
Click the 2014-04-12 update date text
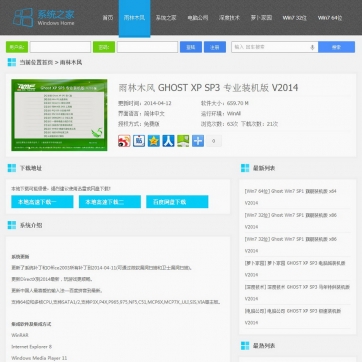click(158, 103)
